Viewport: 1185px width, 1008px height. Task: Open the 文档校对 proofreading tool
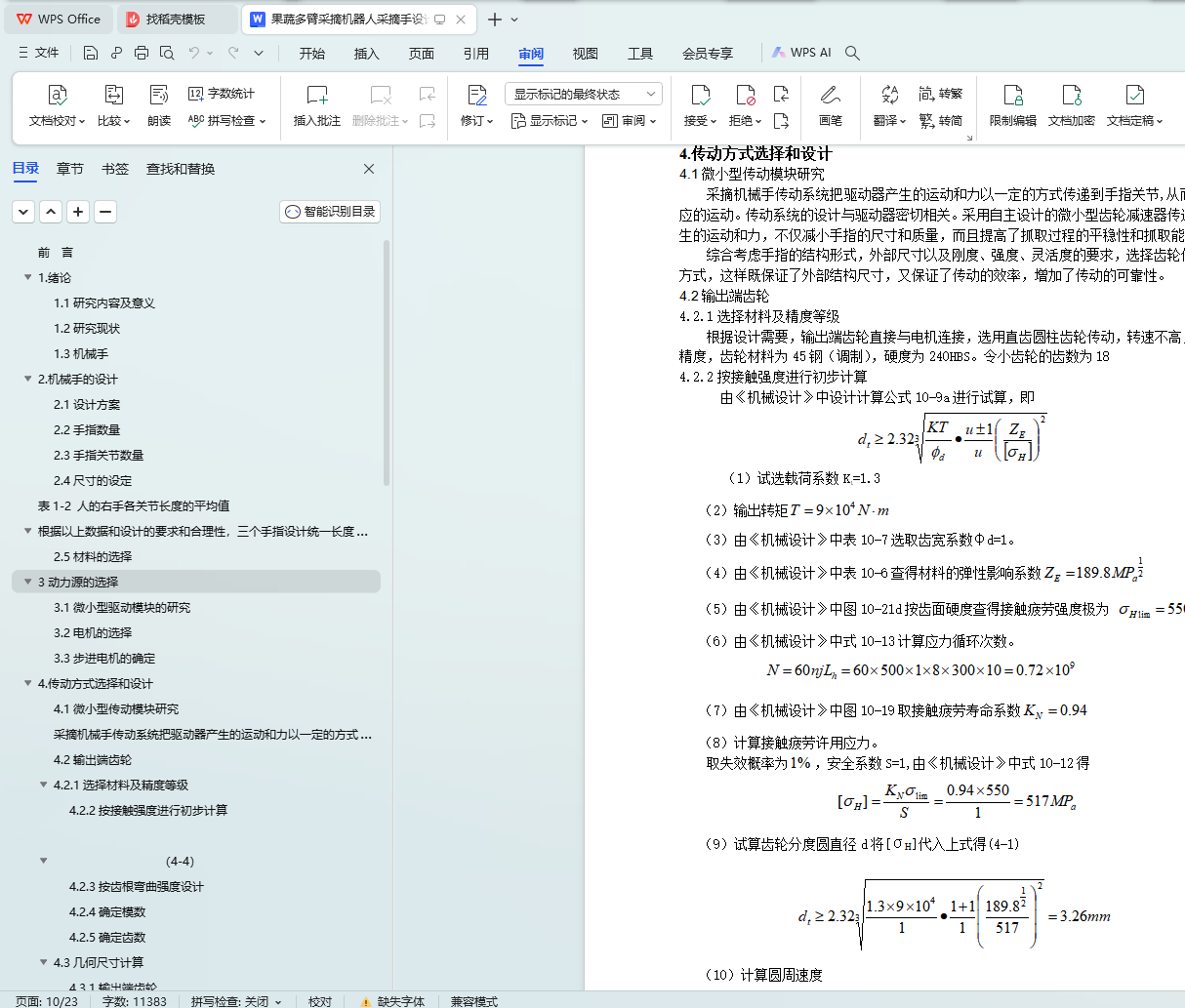[57, 106]
